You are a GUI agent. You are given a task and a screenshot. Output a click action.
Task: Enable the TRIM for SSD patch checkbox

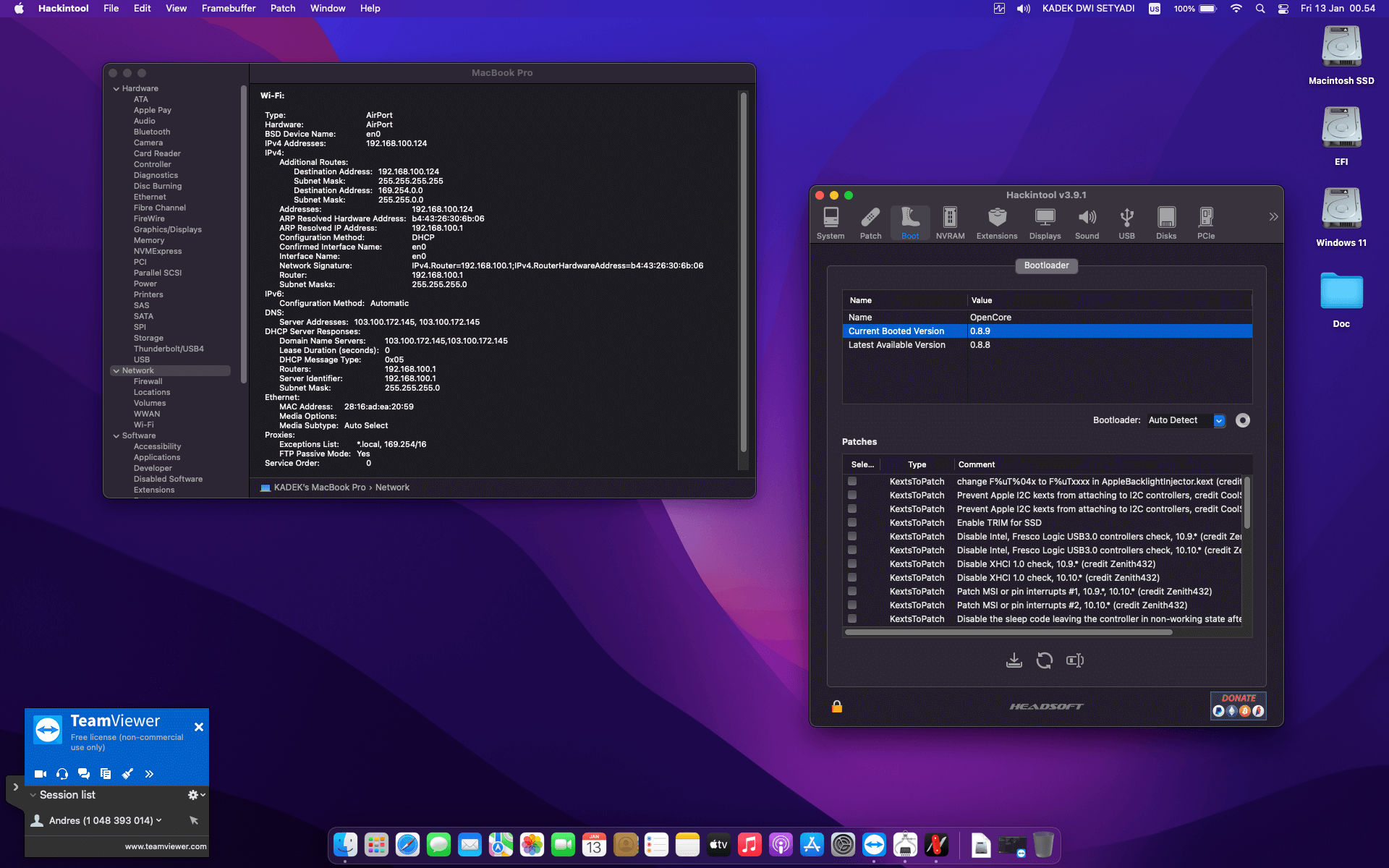click(851, 522)
